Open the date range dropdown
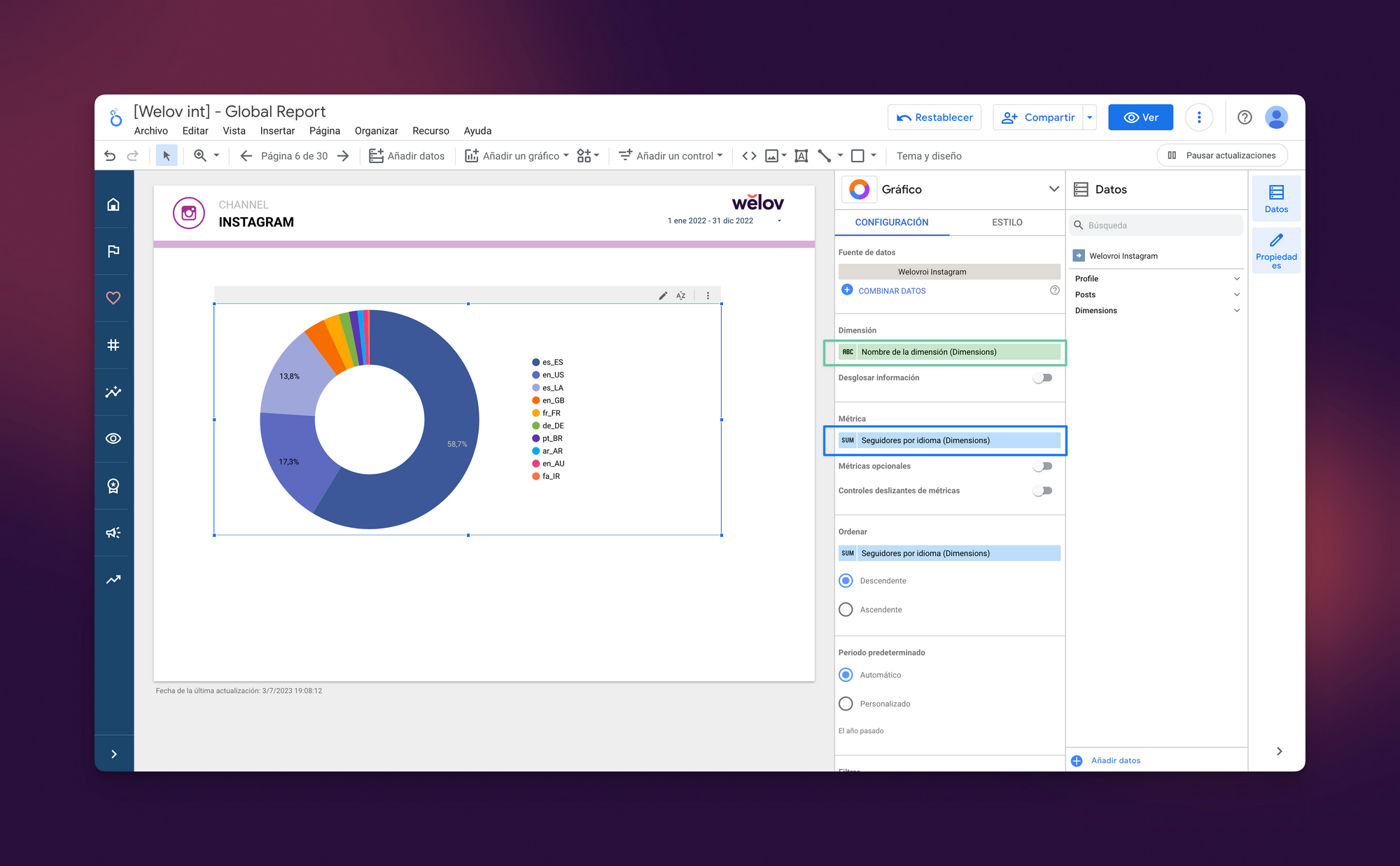This screenshot has width=1400, height=866. point(779,221)
